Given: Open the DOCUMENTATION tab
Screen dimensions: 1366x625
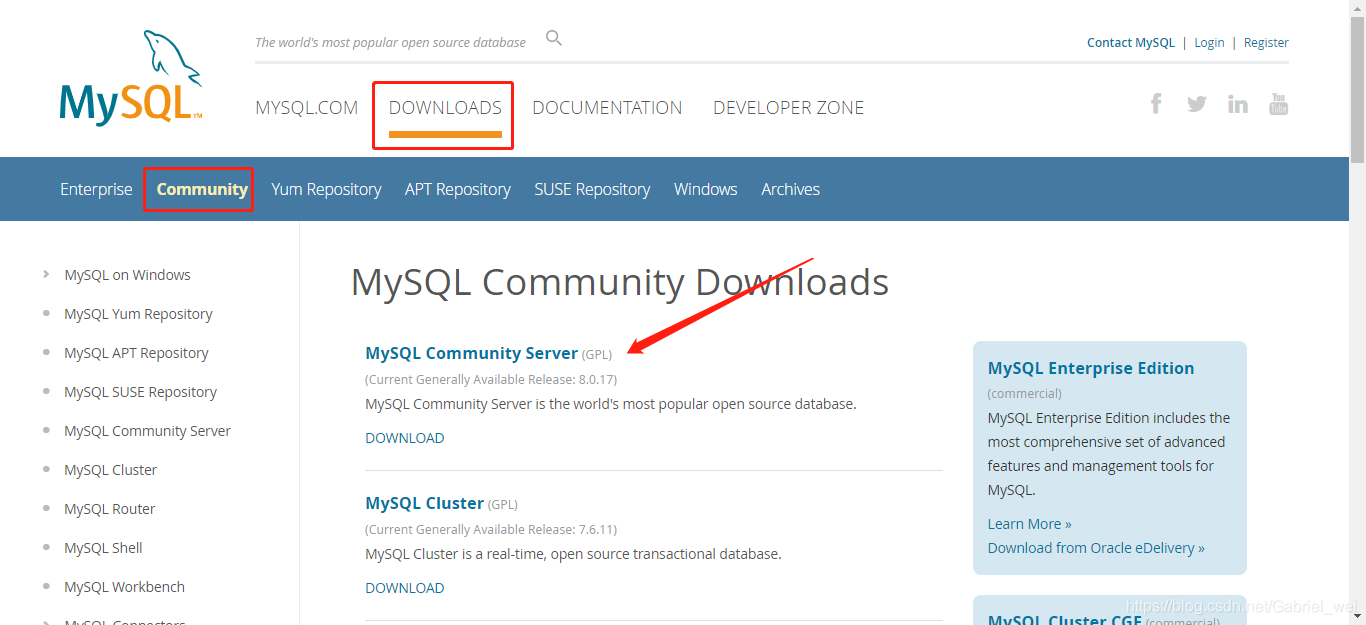Looking at the screenshot, I should pyautogui.click(x=607, y=108).
